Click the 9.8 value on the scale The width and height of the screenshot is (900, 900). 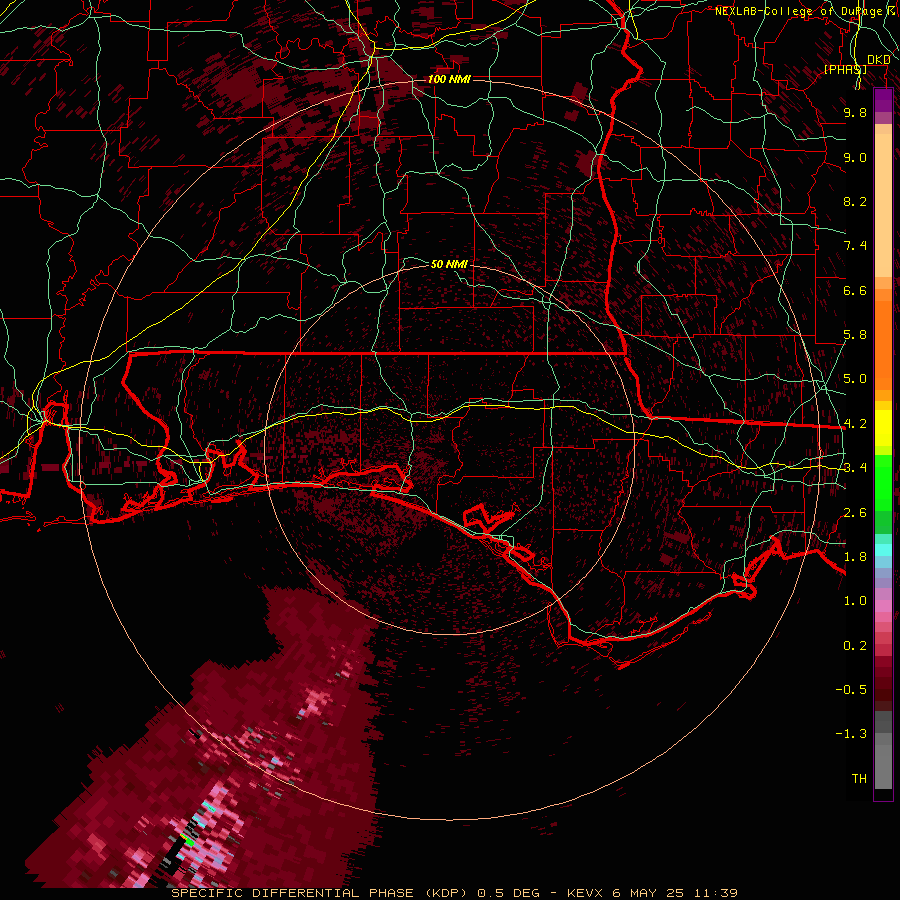(x=855, y=112)
